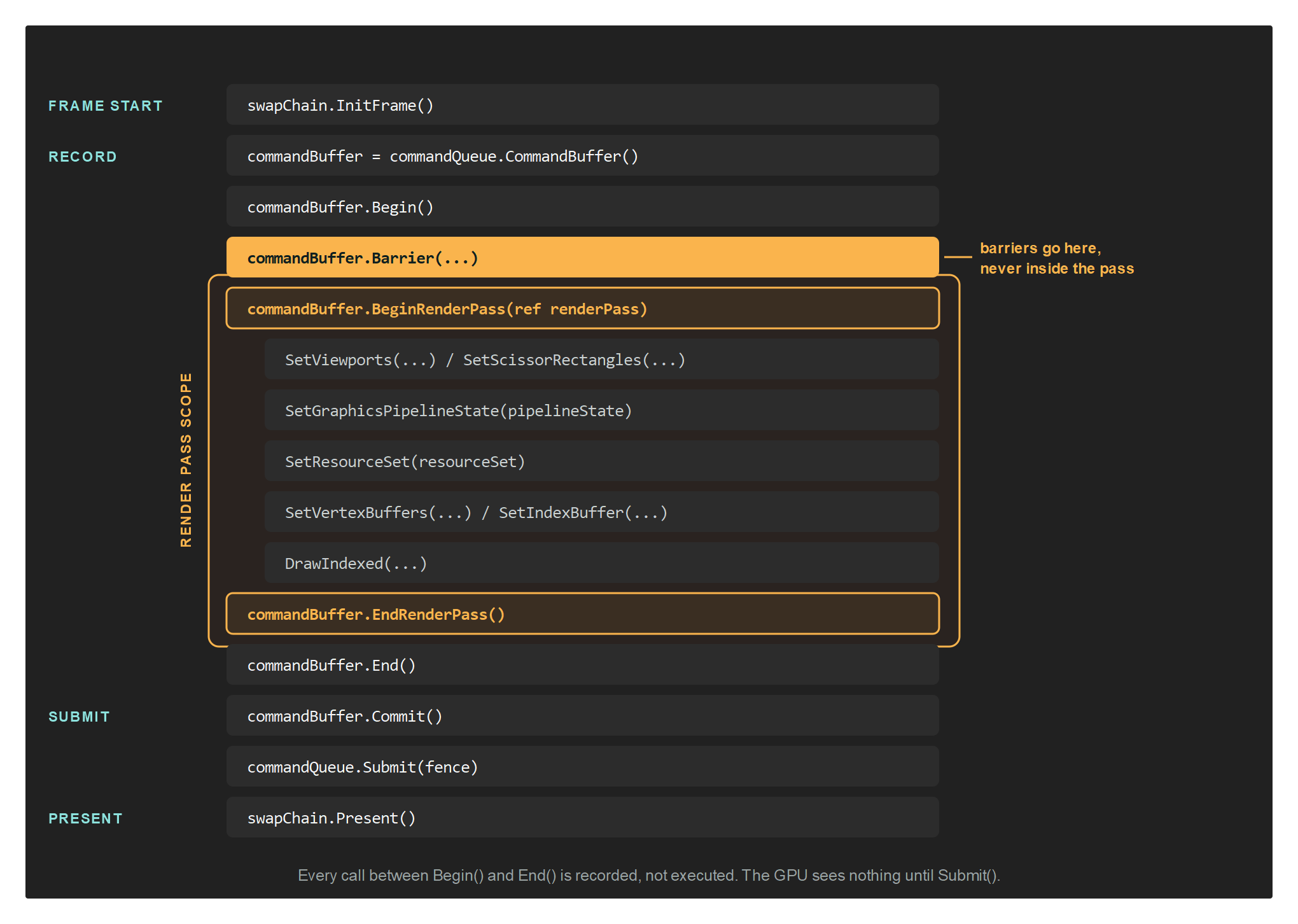Click the RECORD stage label
The width and height of the screenshot is (1298, 924).
[83, 157]
